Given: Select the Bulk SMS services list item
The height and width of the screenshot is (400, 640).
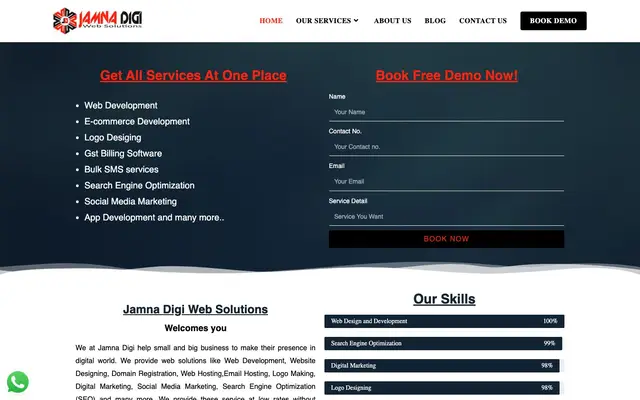Looking at the screenshot, I should [121, 169].
